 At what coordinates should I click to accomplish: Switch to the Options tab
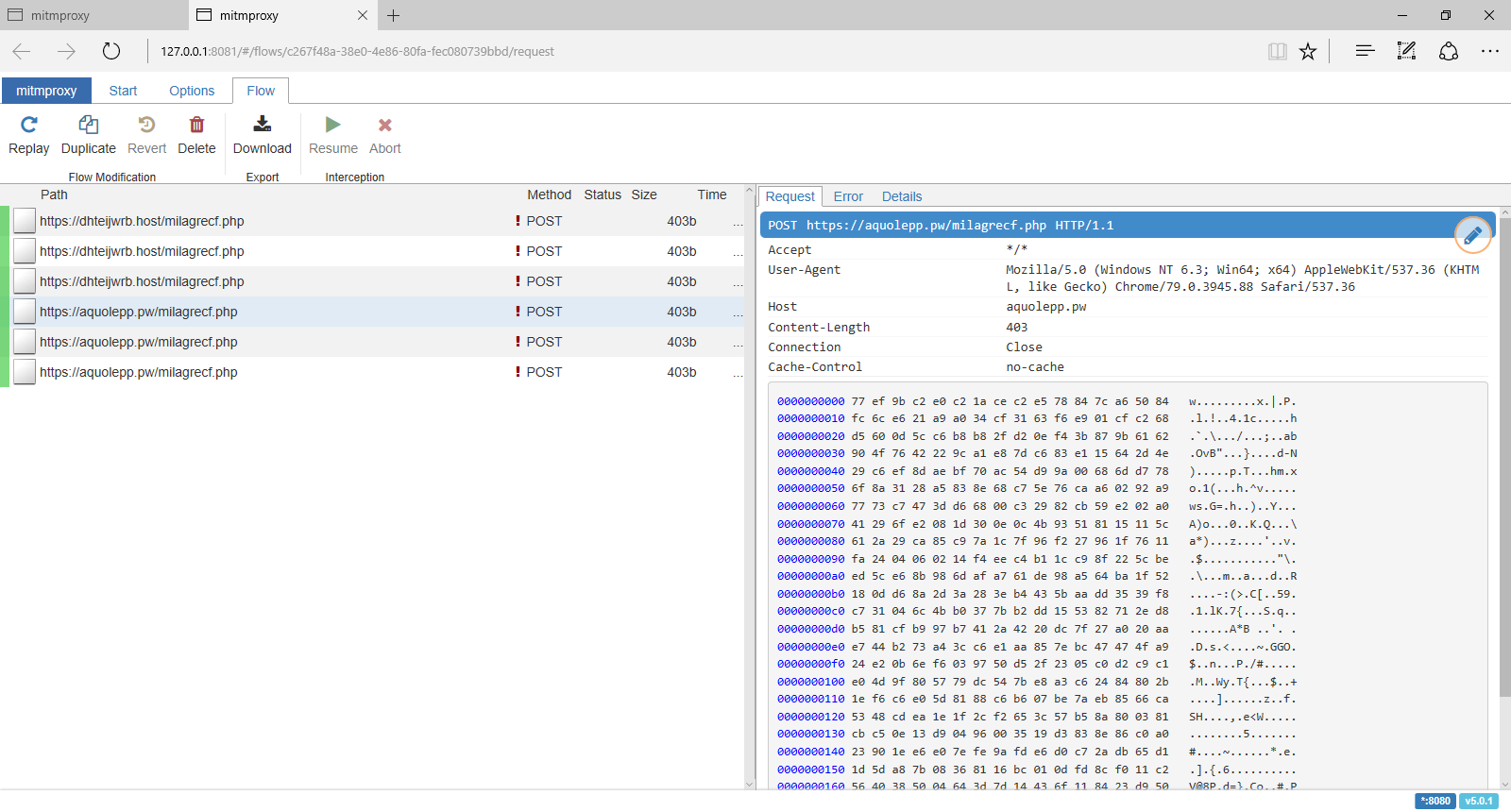192,91
